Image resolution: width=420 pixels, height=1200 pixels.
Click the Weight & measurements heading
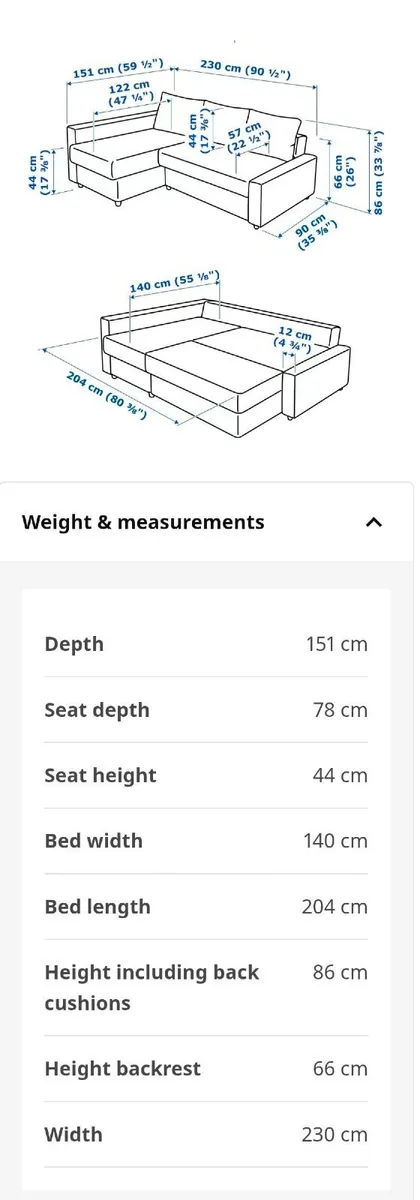click(143, 522)
